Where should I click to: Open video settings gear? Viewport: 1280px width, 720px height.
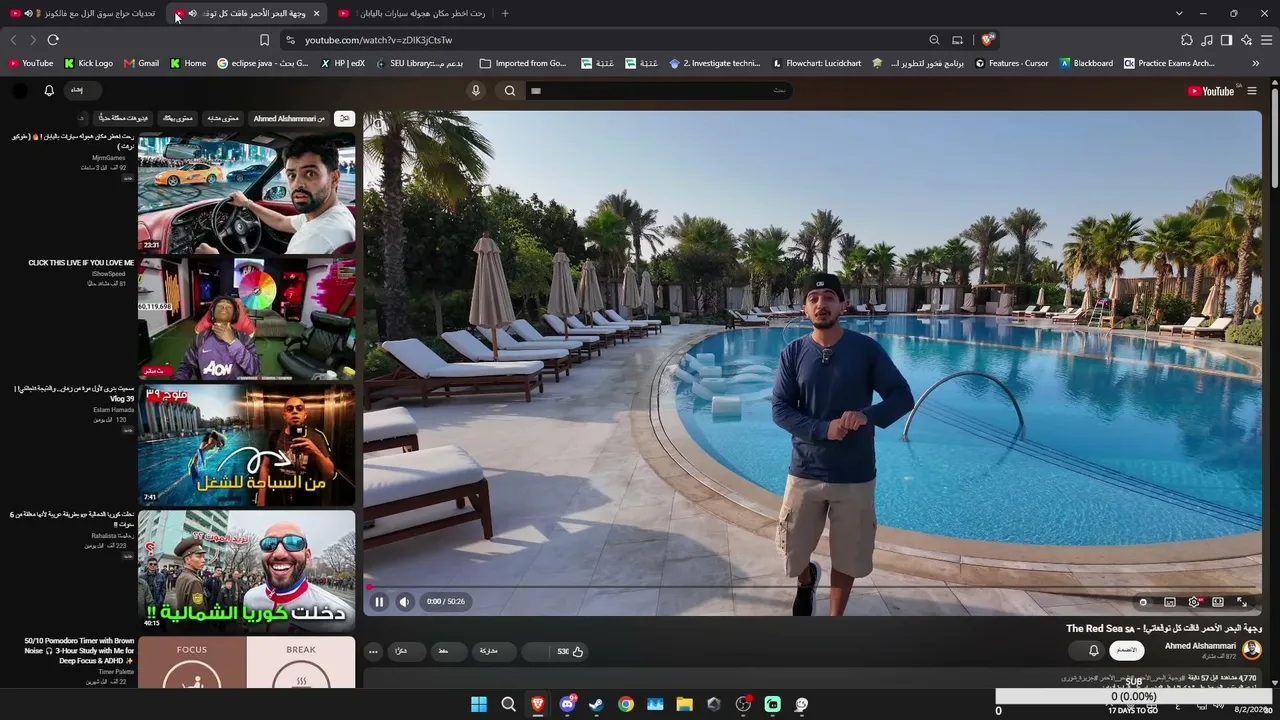[x=1194, y=602]
